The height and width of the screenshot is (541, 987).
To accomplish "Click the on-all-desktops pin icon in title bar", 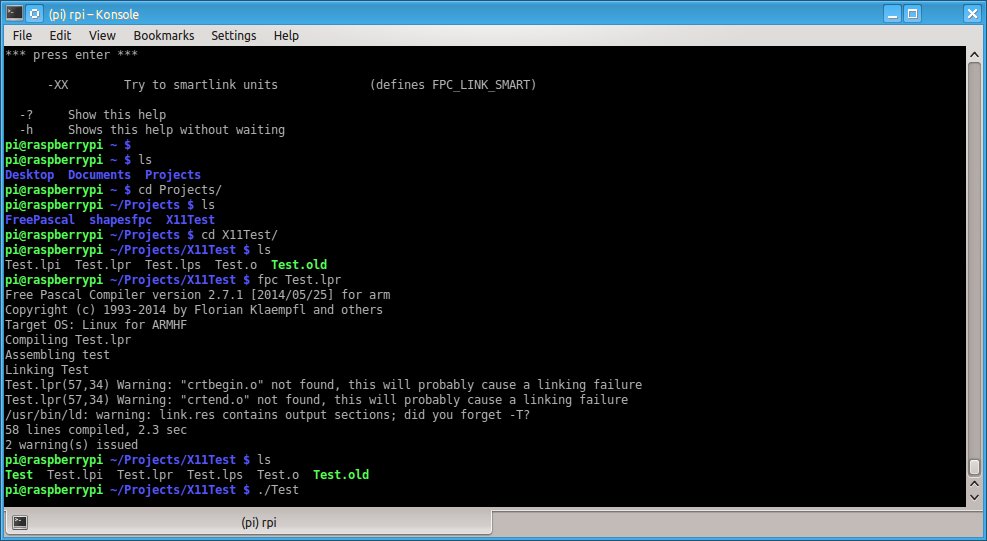I will (x=34, y=14).
